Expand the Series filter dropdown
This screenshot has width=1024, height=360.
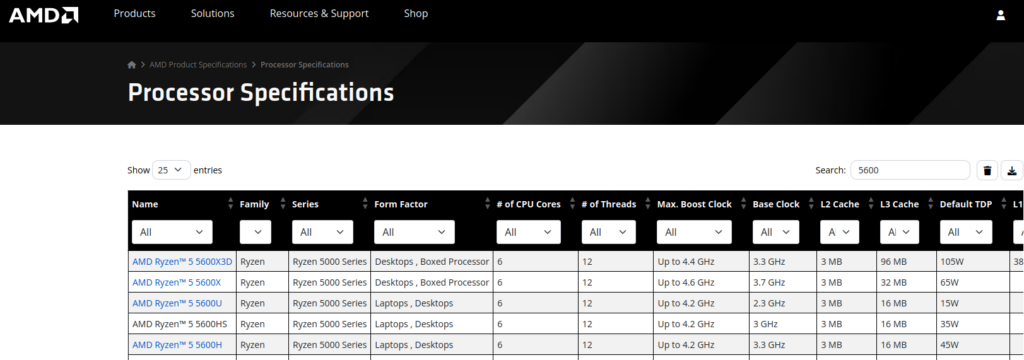coord(323,232)
